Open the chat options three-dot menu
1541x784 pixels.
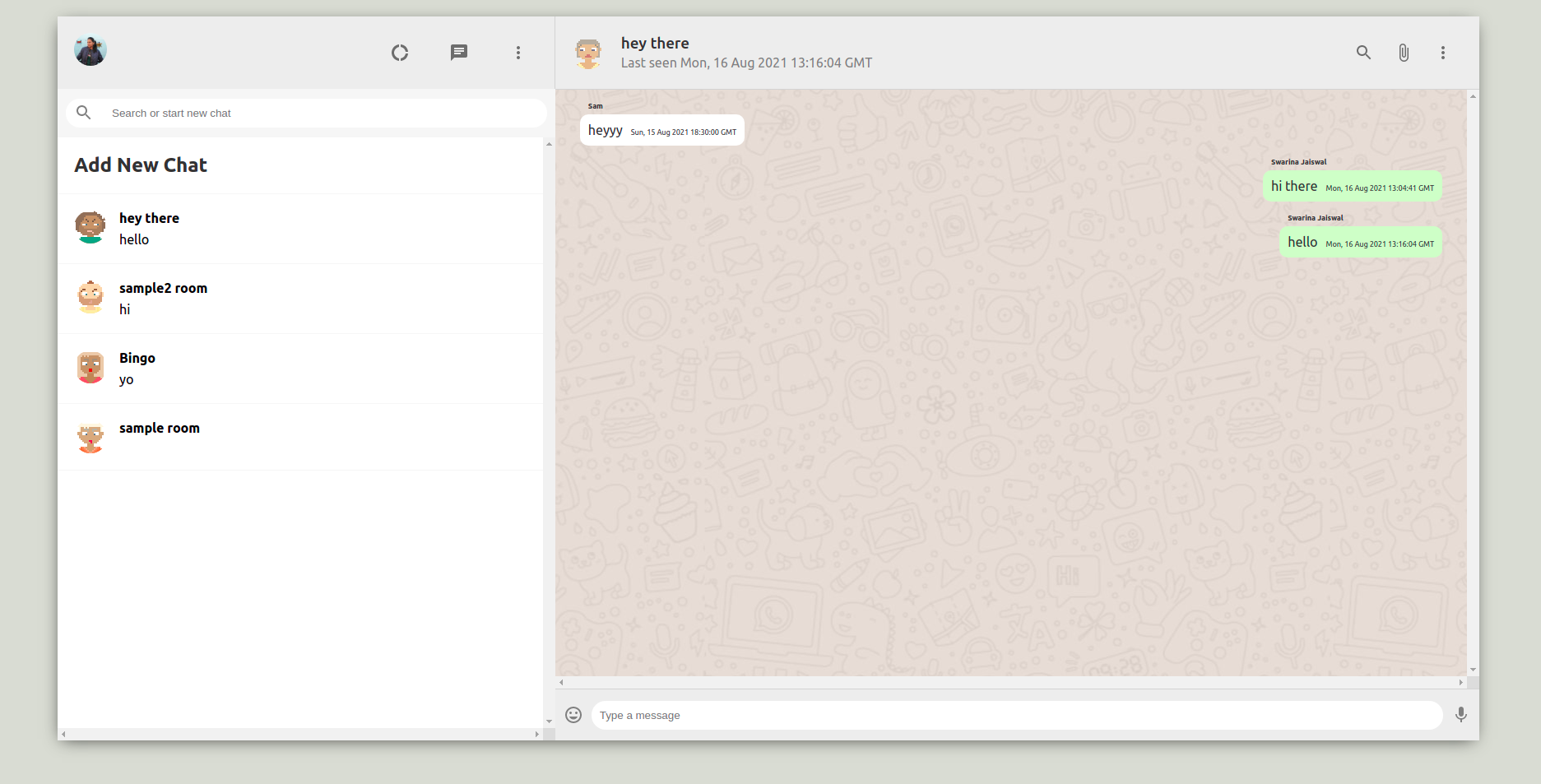pyautogui.click(x=1443, y=52)
